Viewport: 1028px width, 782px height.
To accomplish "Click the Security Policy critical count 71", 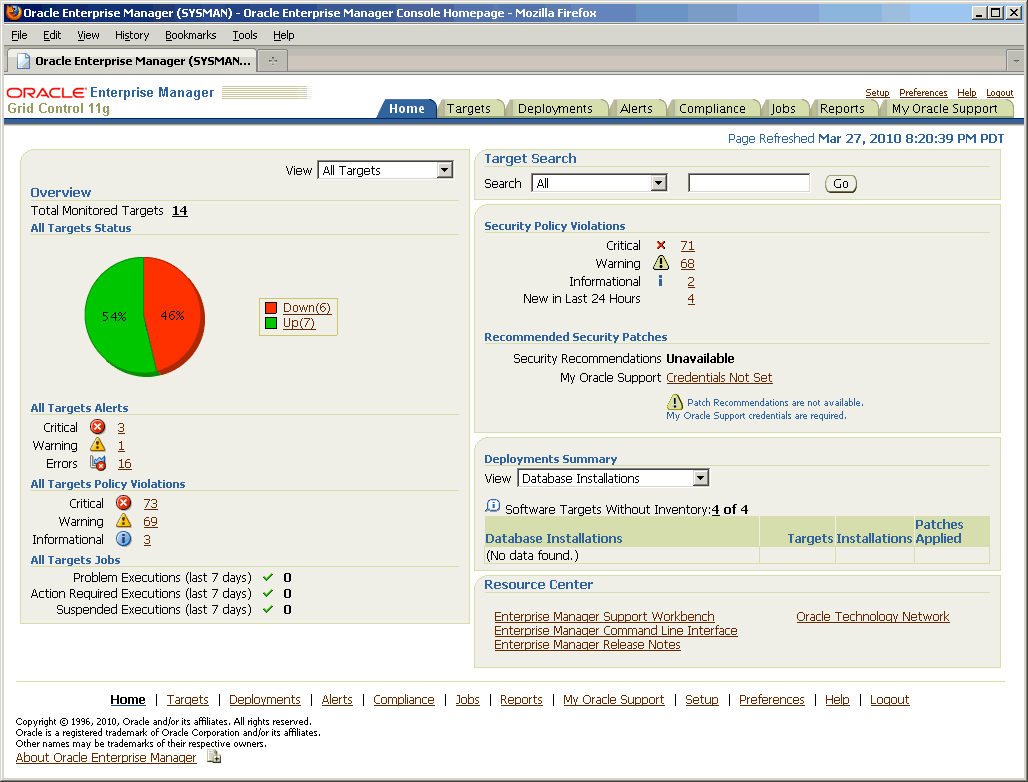I will pos(687,245).
